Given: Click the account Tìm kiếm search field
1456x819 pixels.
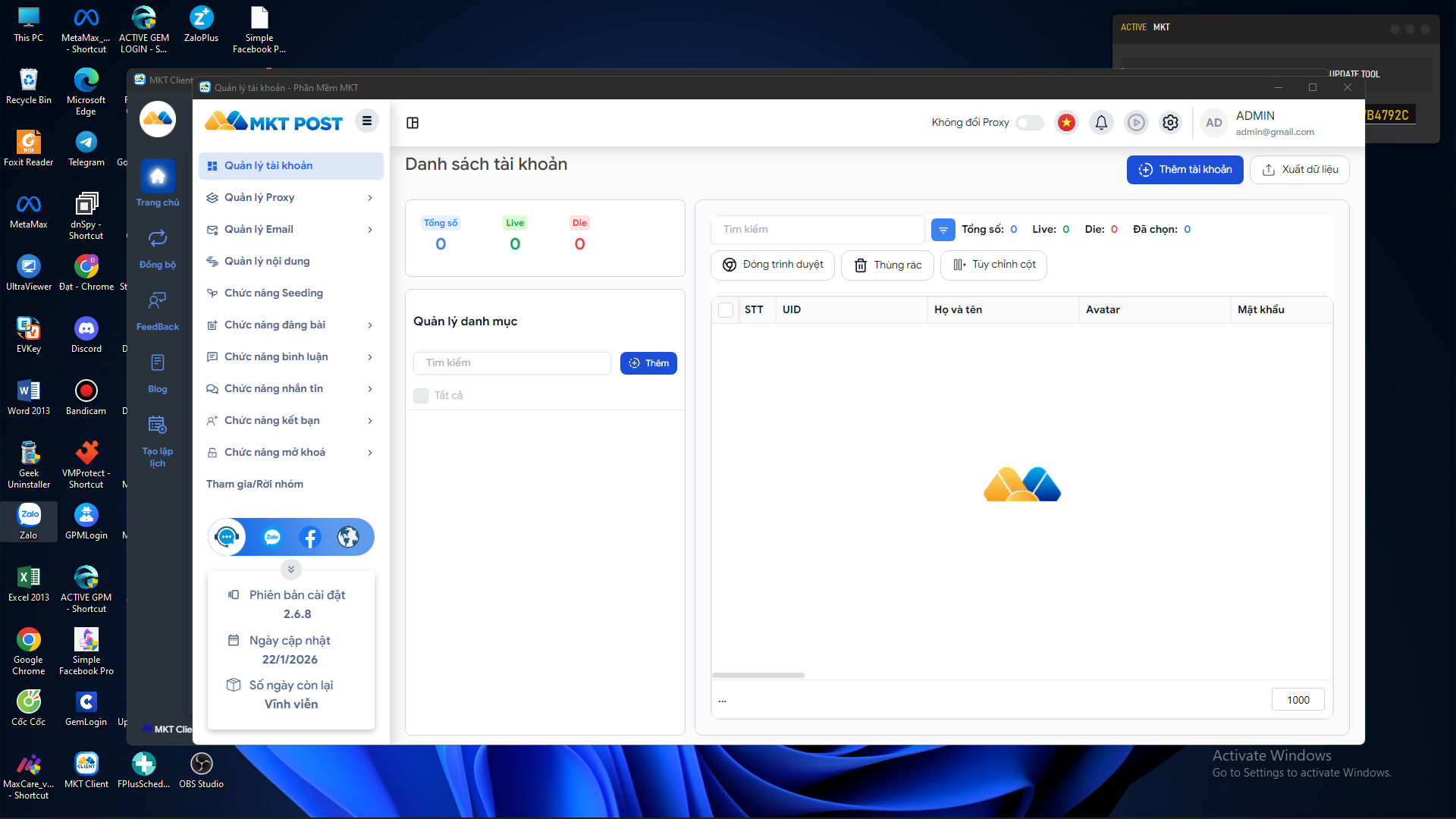Looking at the screenshot, I should point(818,230).
